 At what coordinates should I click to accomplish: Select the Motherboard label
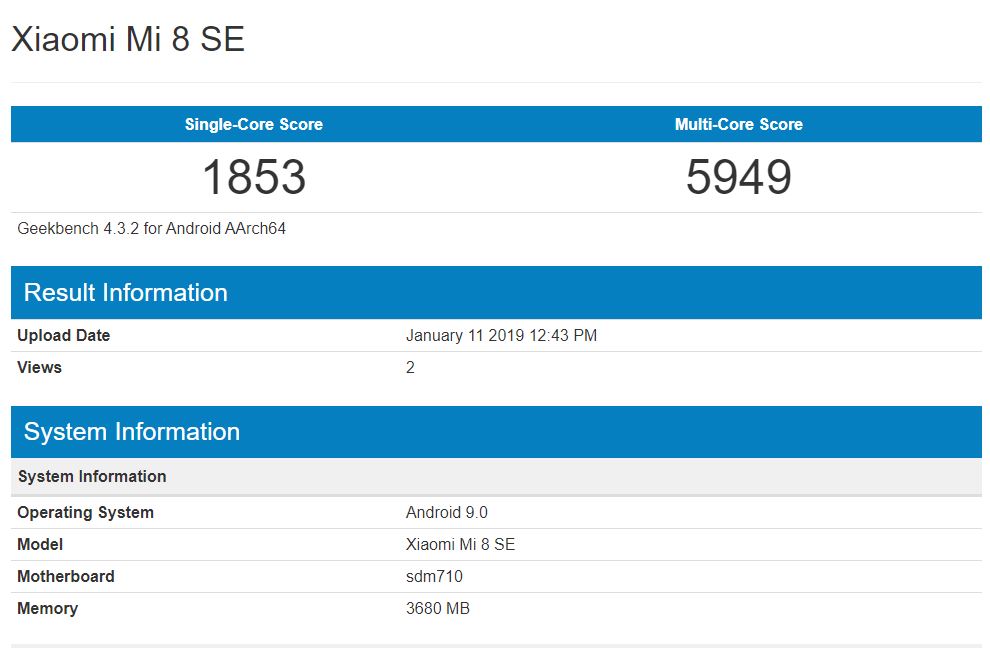(66, 577)
